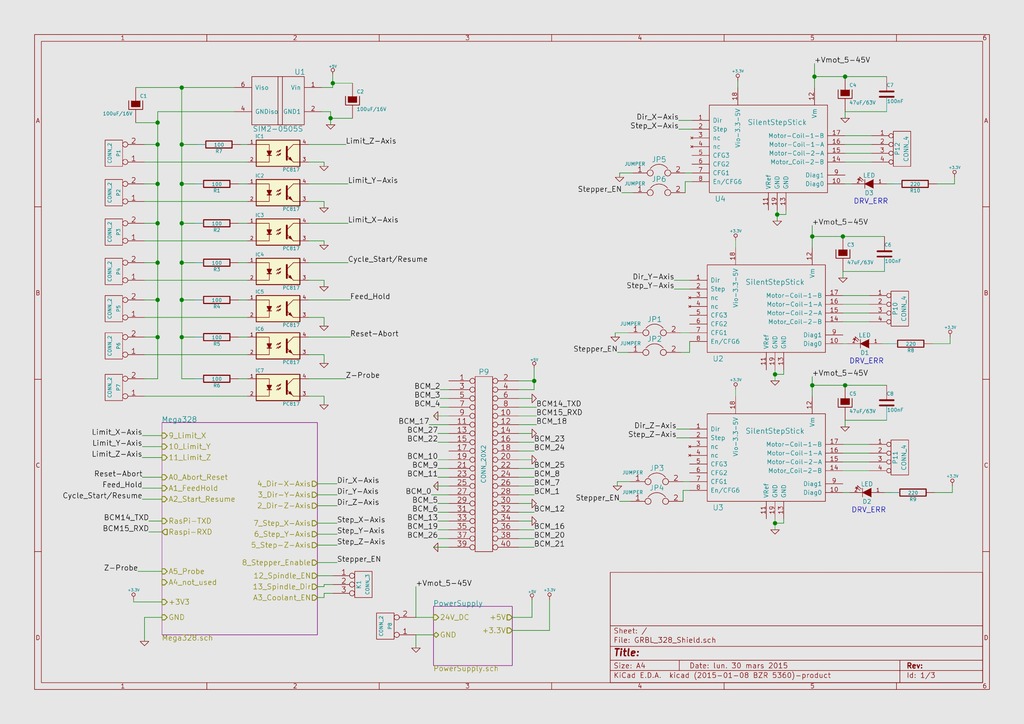Click the BCM14_TXD label at P9
The image size is (1024, 724).
(559, 404)
